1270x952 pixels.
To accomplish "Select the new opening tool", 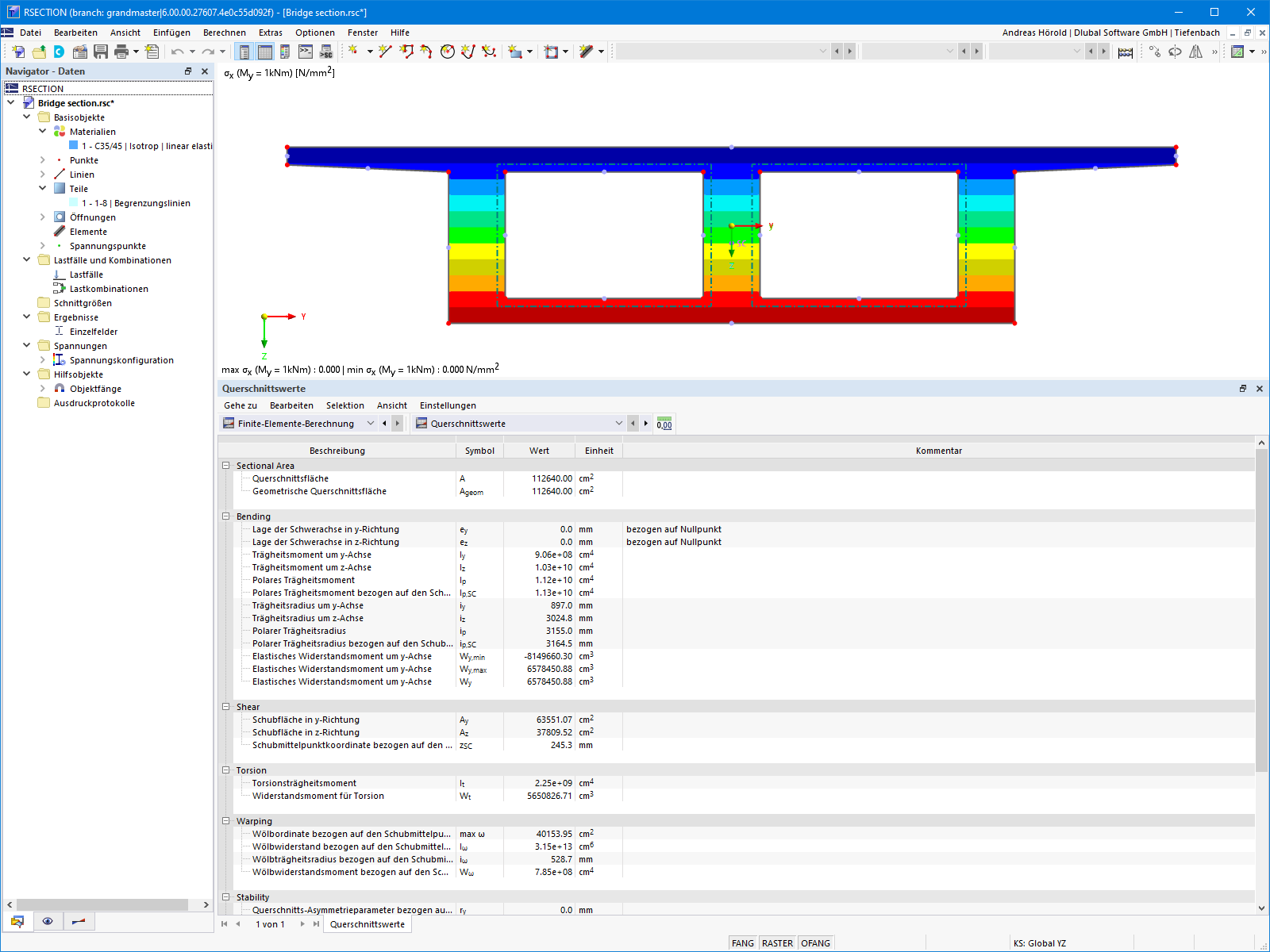I will point(552,52).
